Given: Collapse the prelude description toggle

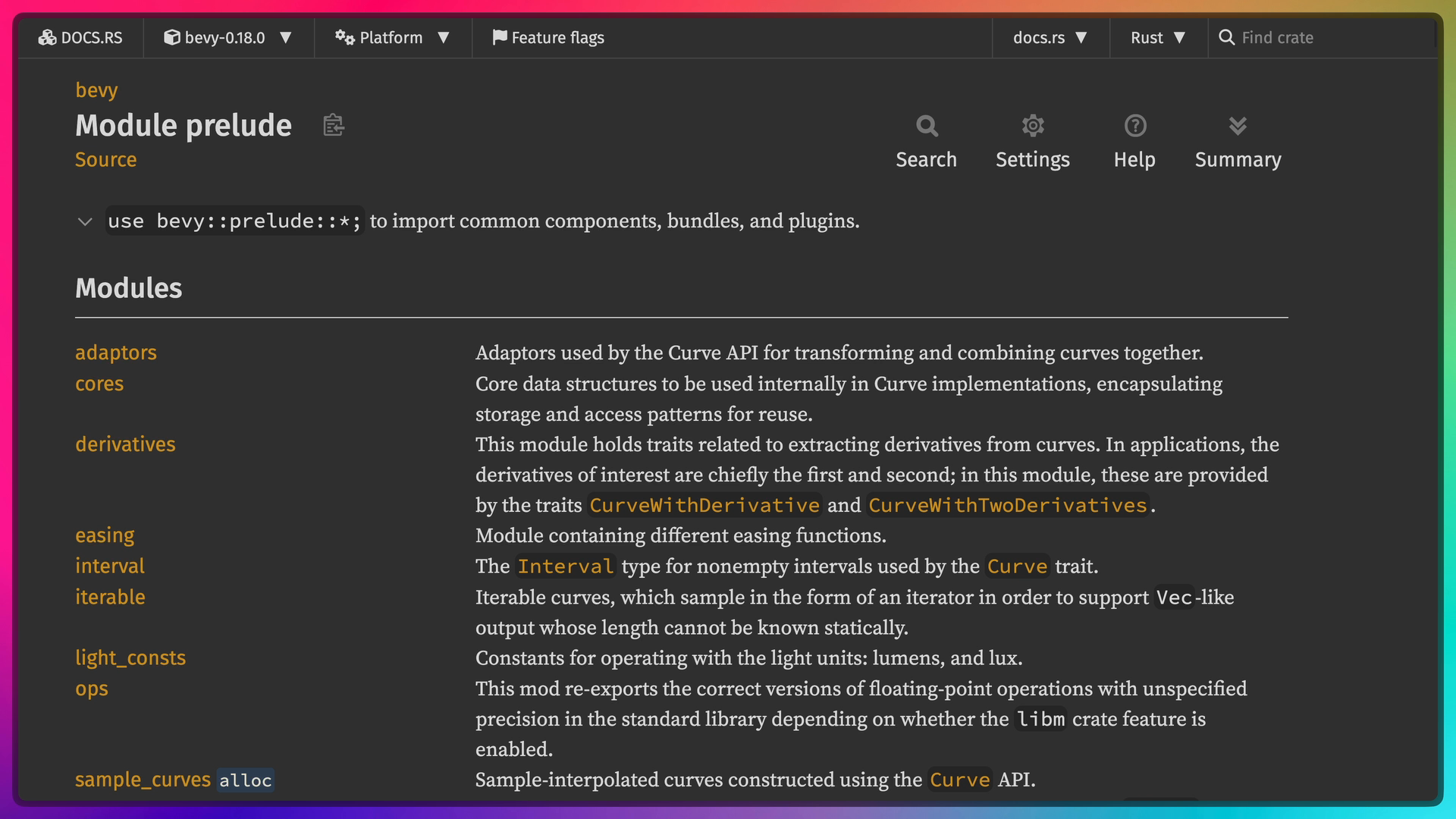Looking at the screenshot, I should coord(85,221).
